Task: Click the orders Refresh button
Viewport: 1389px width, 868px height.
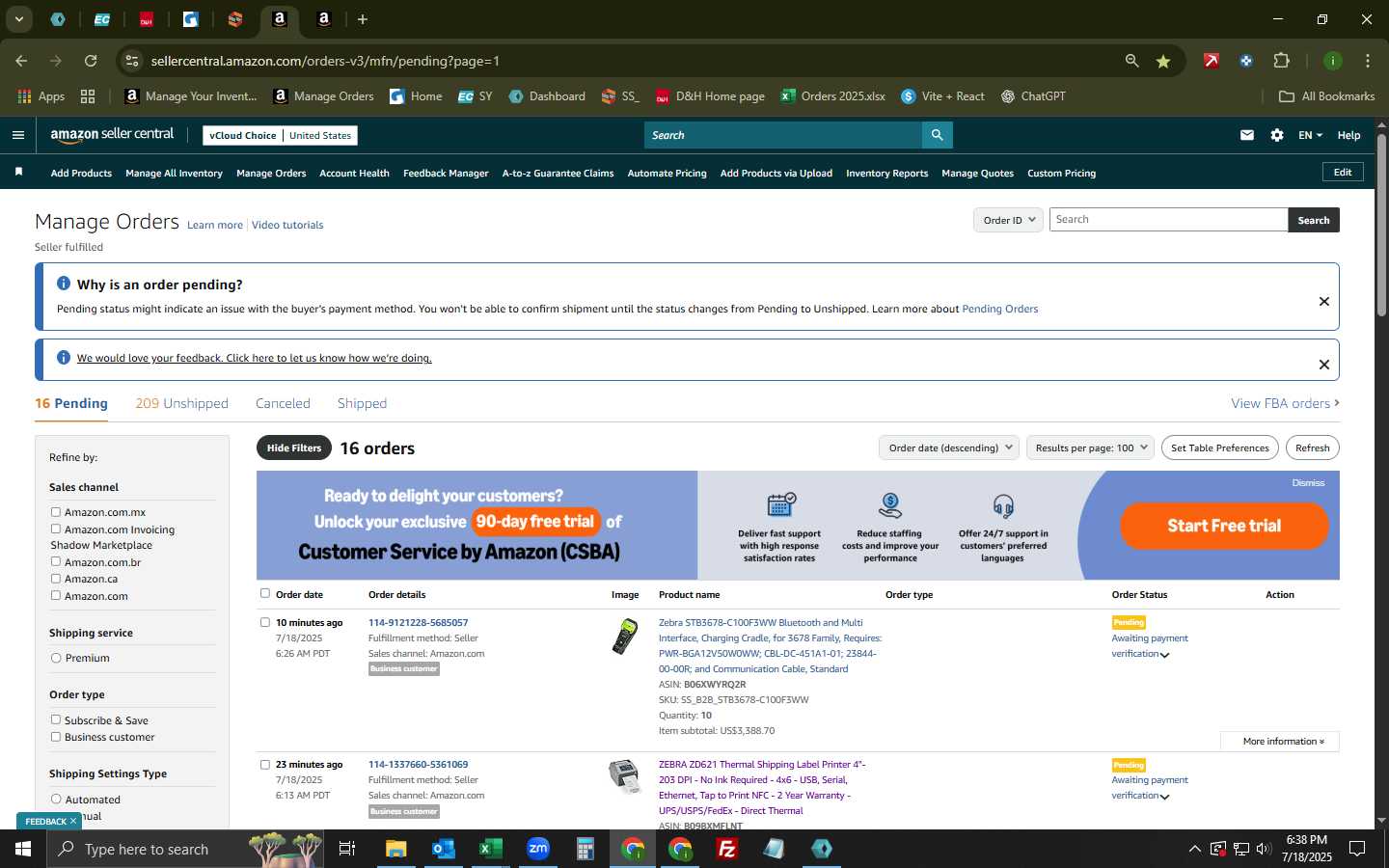Action: 1312,448
